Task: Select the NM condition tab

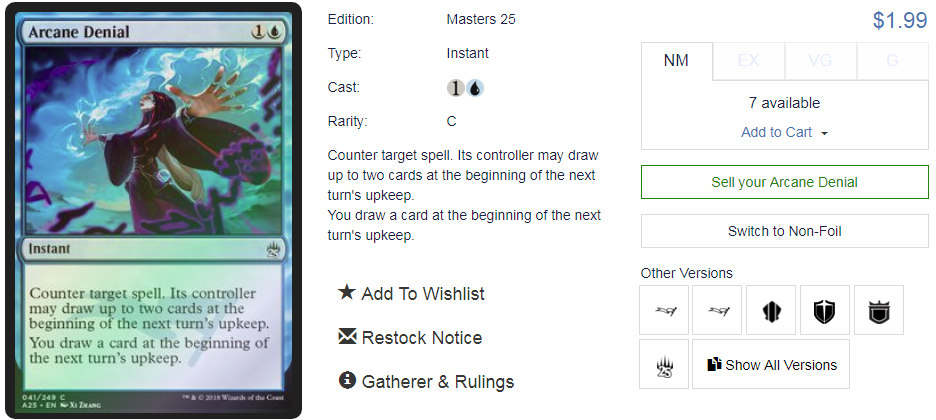Action: click(676, 61)
